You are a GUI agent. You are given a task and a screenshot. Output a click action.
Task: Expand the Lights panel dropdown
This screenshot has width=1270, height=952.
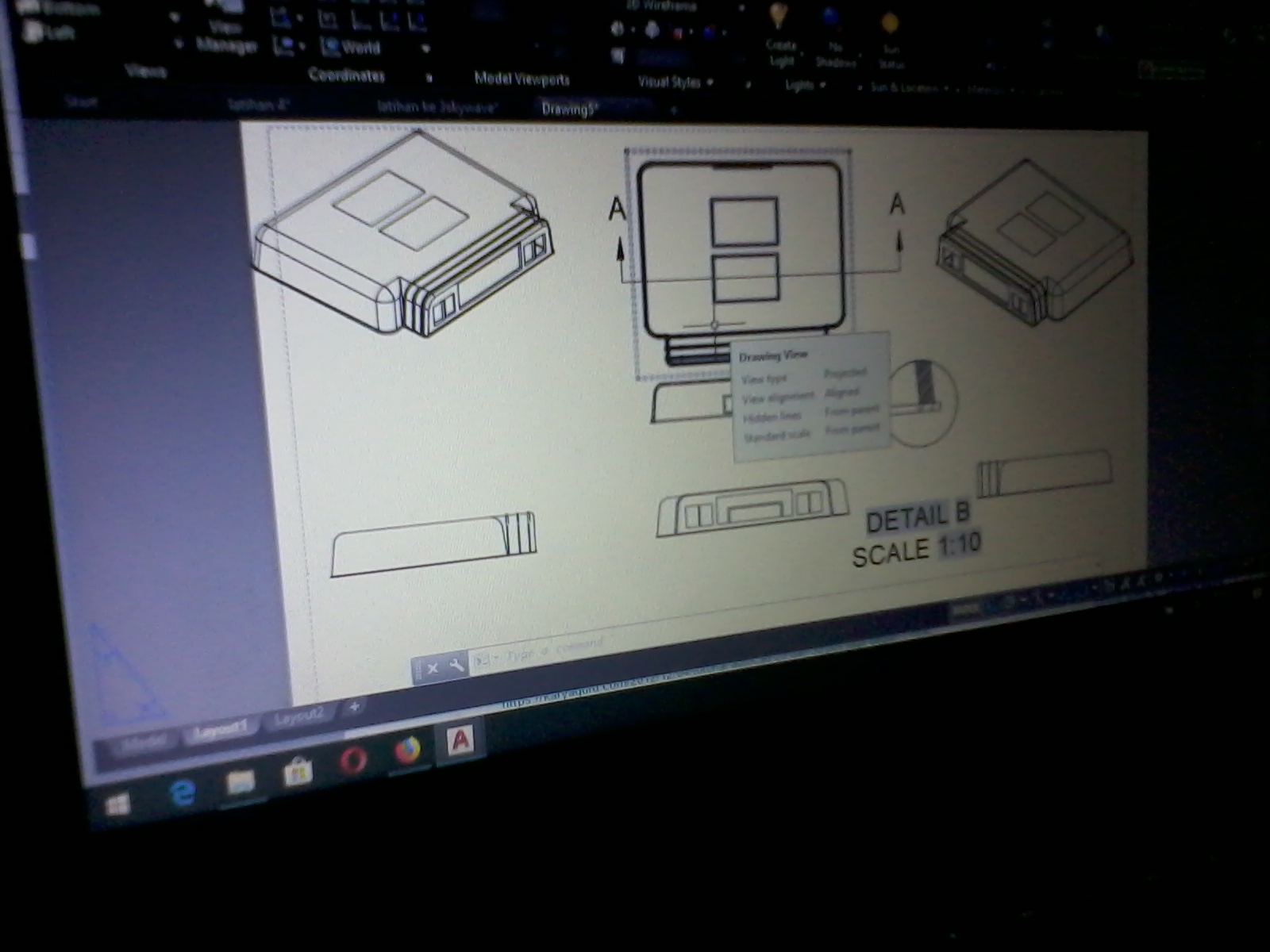822,85
